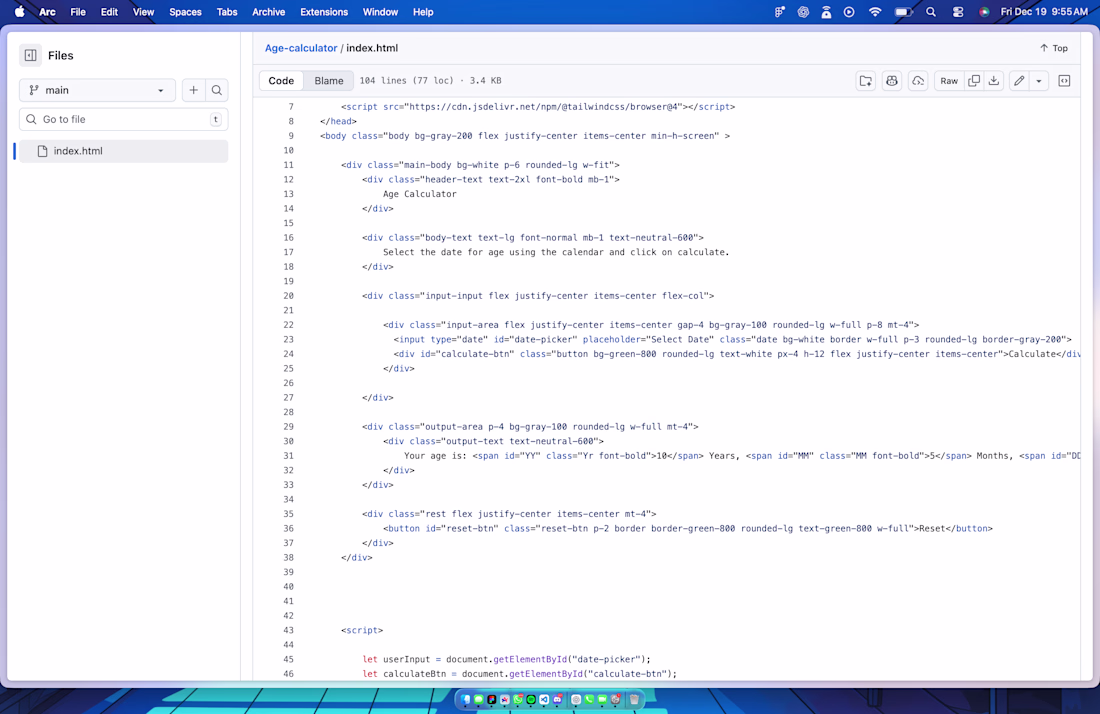Open Trash from the Dock

click(634, 699)
